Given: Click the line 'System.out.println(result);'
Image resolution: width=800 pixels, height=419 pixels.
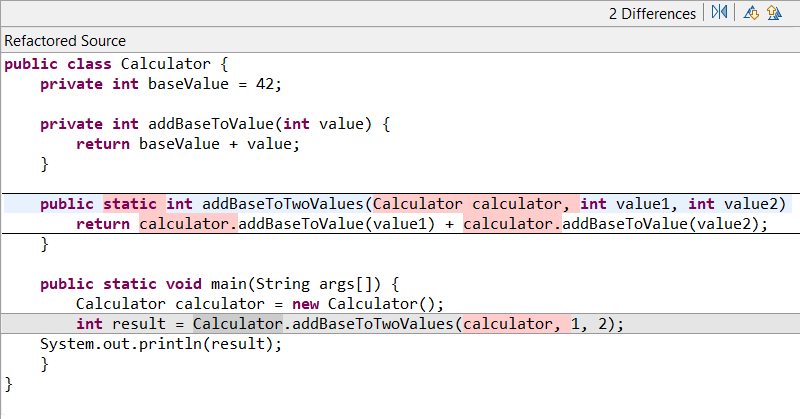Looking at the screenshot, I should pos(161,344).
